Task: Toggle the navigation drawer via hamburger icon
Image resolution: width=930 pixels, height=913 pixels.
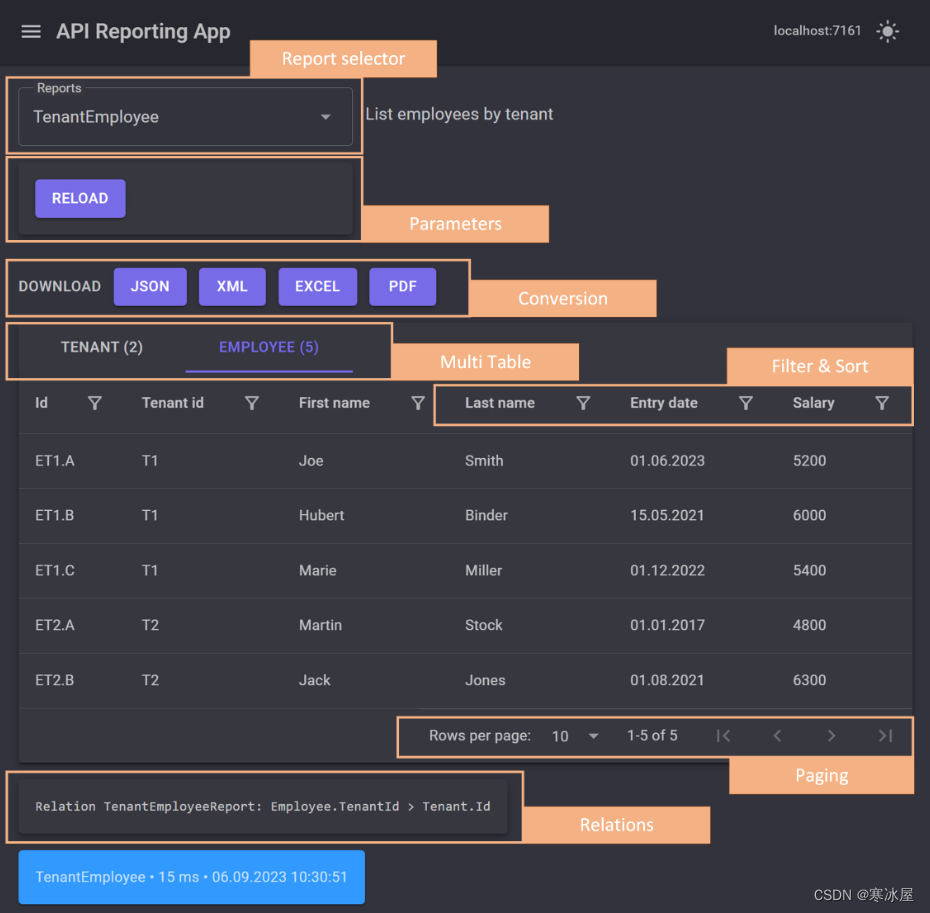Action: 30,31
